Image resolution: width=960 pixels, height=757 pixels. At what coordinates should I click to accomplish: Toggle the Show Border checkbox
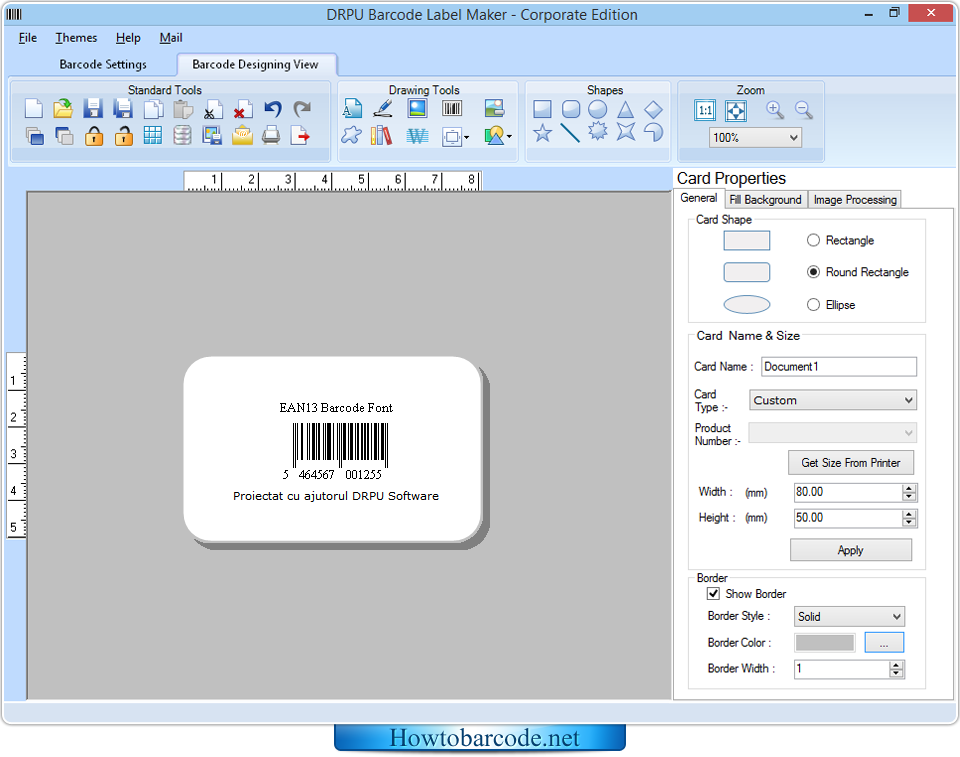[713, 593]
